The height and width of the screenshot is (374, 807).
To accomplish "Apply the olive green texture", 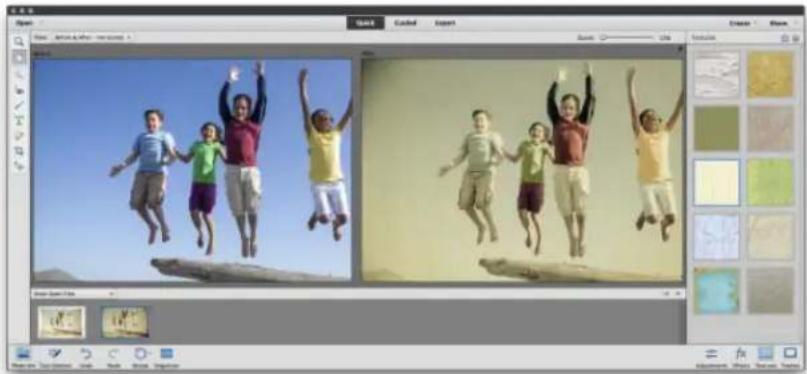I will tap(716, 128).
